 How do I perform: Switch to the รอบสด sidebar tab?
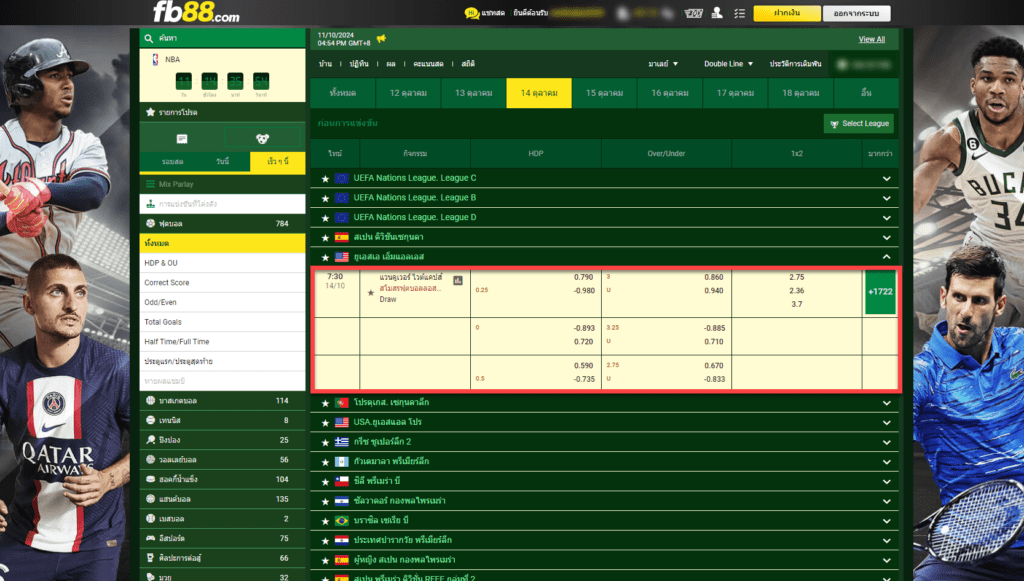[172, 161]
